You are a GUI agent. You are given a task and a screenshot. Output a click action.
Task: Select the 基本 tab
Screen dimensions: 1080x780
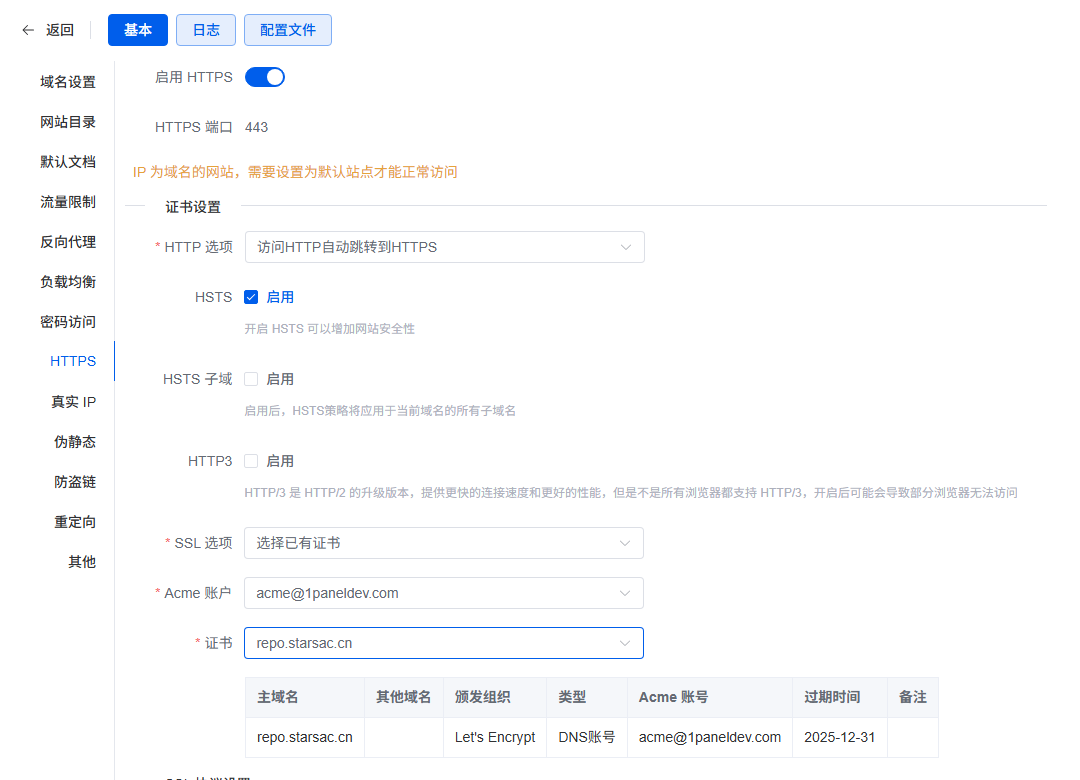138,30
